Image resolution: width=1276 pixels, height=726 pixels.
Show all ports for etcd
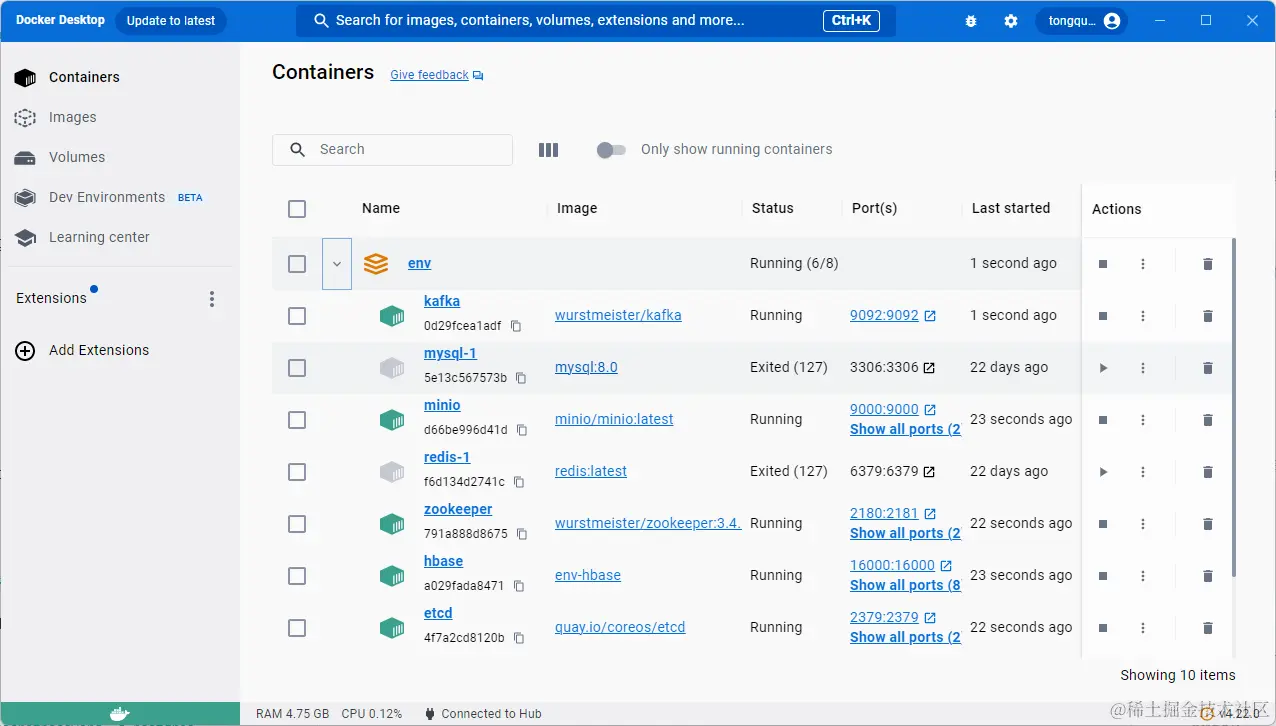coord(905,637)
